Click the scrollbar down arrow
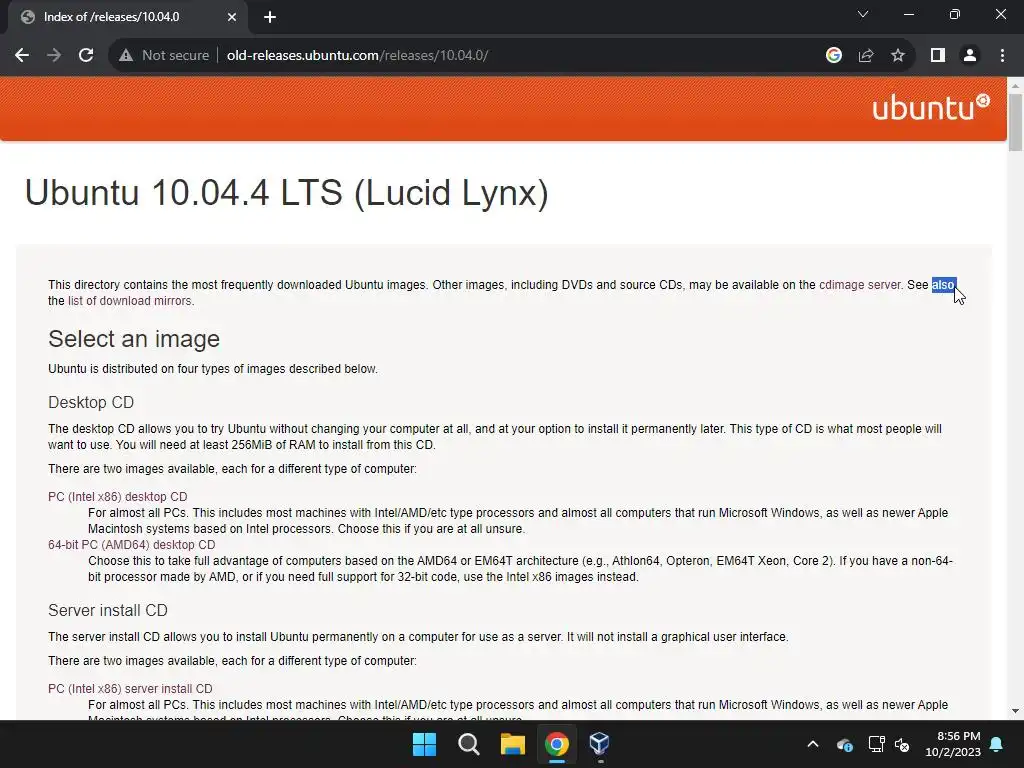Image resolution: width=1024 pixels, height=768 pixels. (1015, 711)
